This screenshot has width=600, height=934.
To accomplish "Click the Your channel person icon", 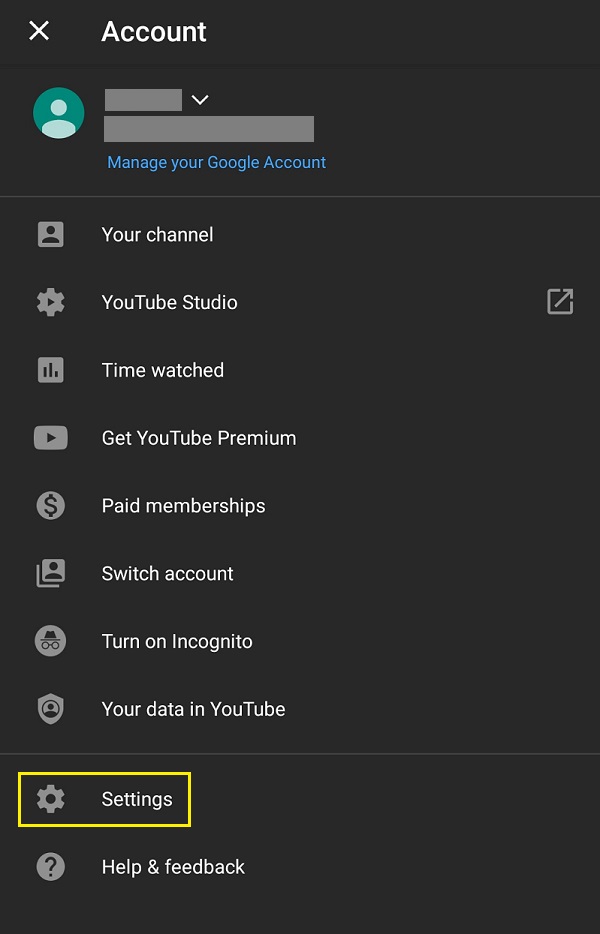I will pos(50,234).
